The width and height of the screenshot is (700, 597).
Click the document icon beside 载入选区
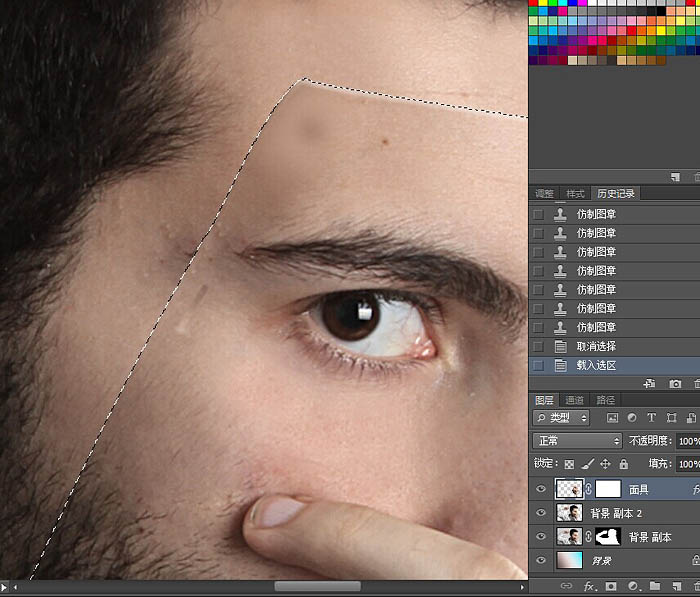tap(560, 365)
